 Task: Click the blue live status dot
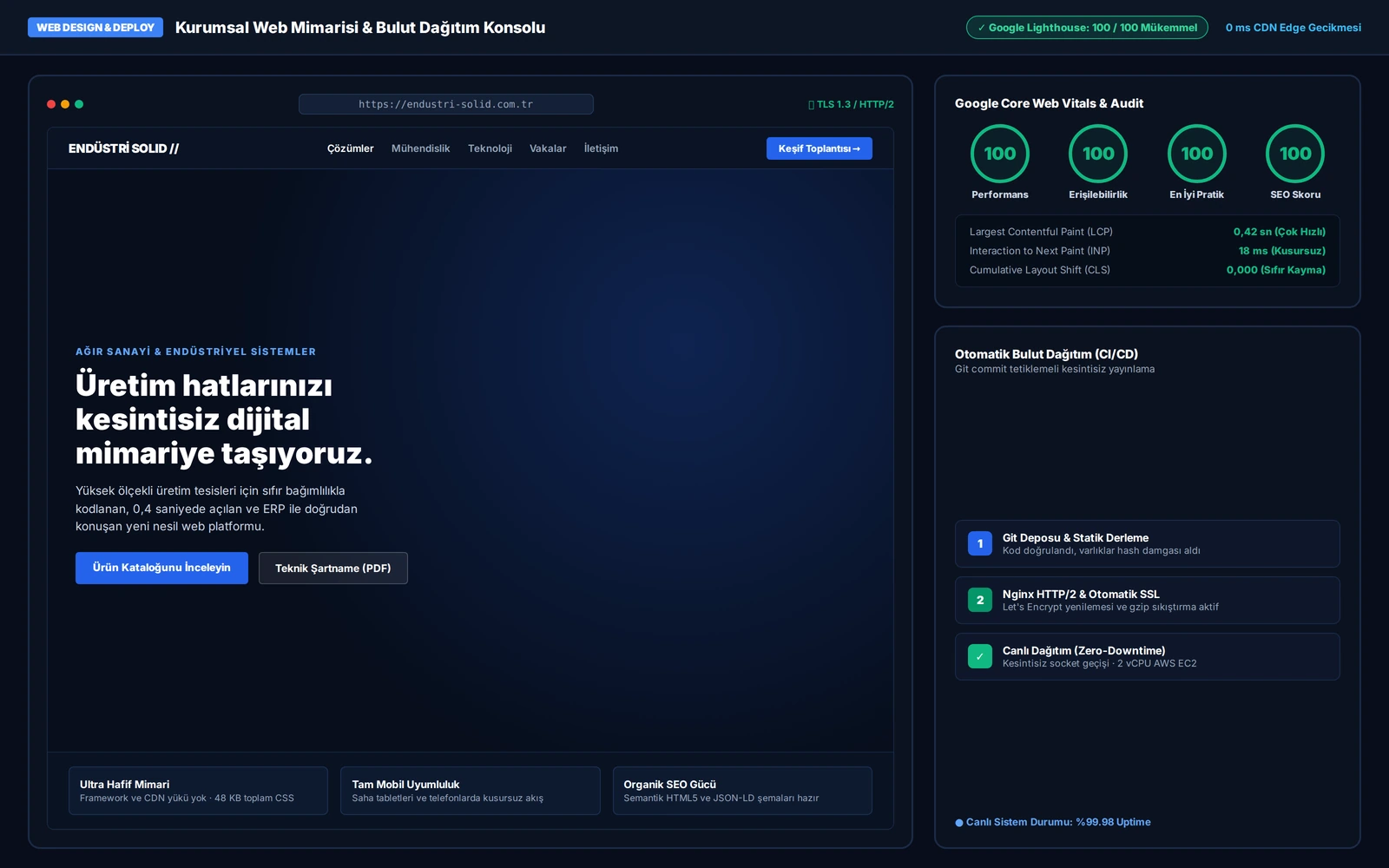tap(959, 823)
